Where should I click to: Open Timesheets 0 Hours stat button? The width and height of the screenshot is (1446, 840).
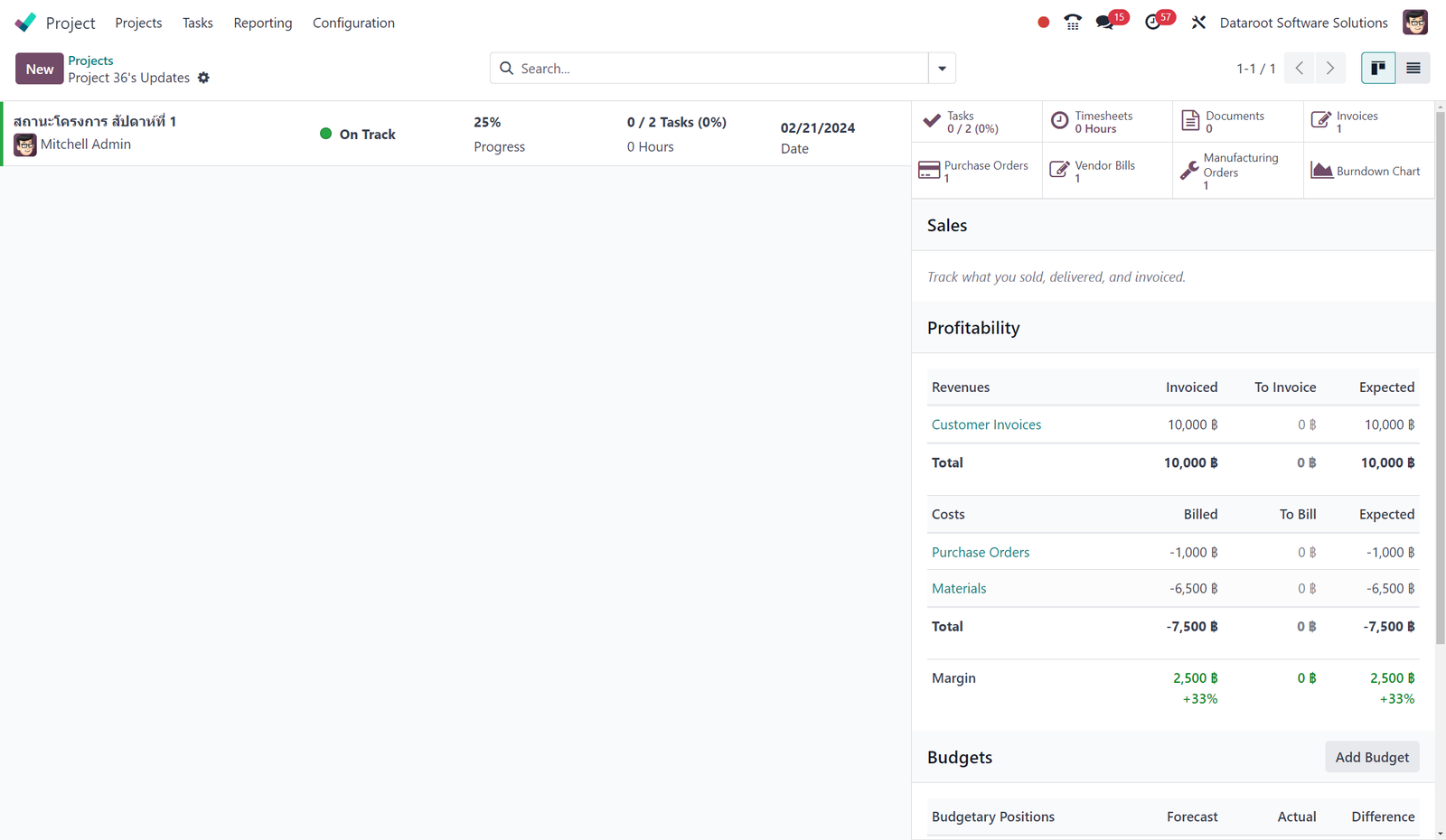pos(1107,122)
